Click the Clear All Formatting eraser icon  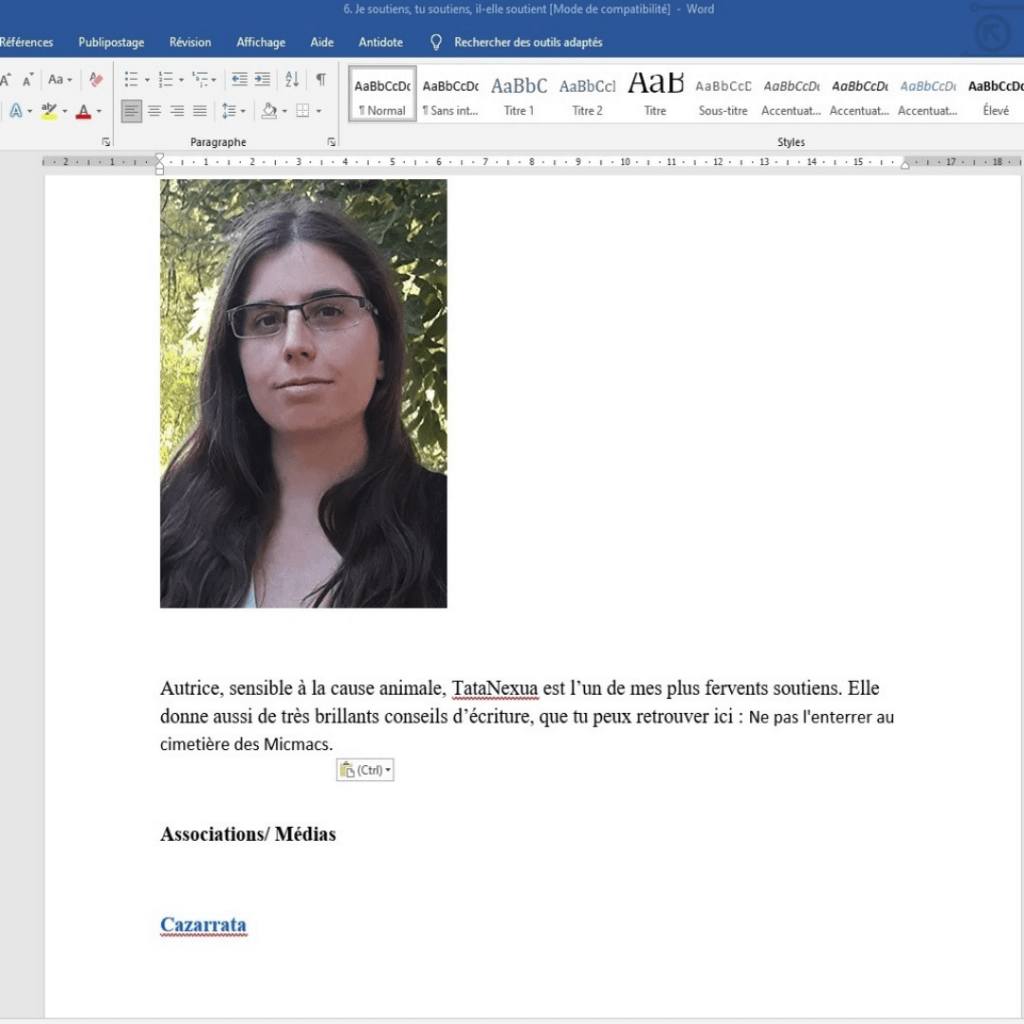pos(96,79)
